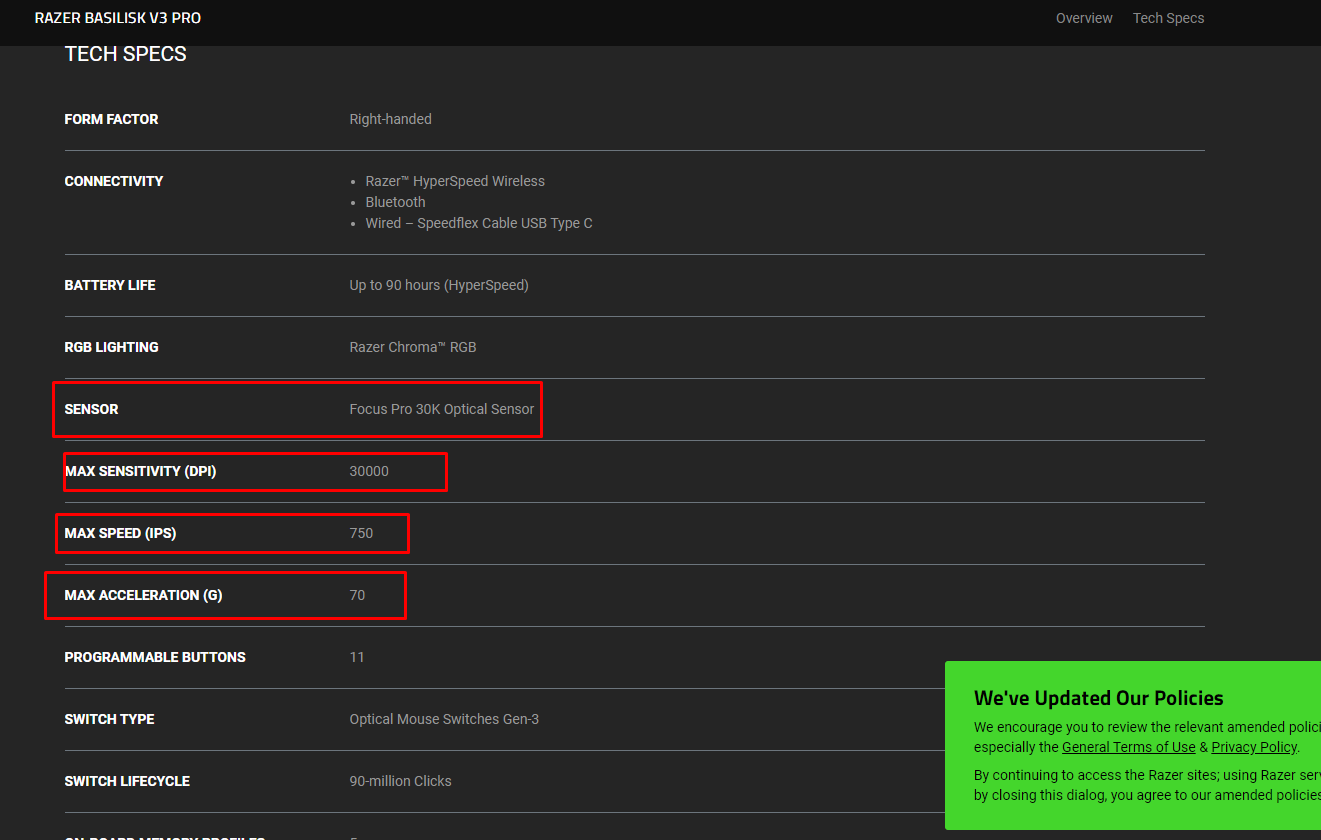The width and height of the screenshot is (1321, 840).
Task: Click "Up to 90 hours (HyperSpeed)" value
Action: pyautogui.click(x=439, y=285)
